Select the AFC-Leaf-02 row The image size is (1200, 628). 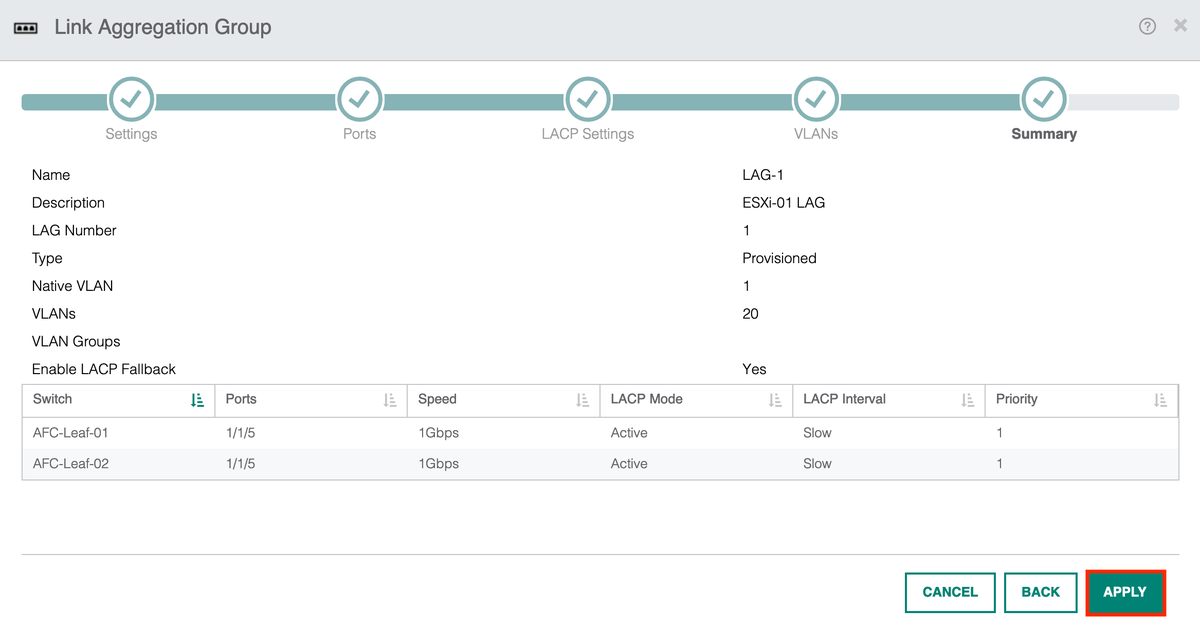[400, 463]
